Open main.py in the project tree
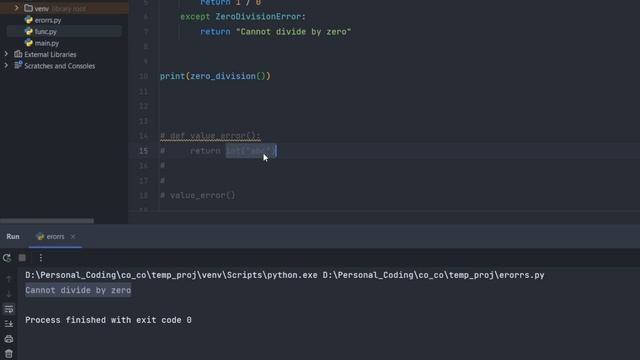This screenshot has width=640, height=360. click(x=47, y=43)
